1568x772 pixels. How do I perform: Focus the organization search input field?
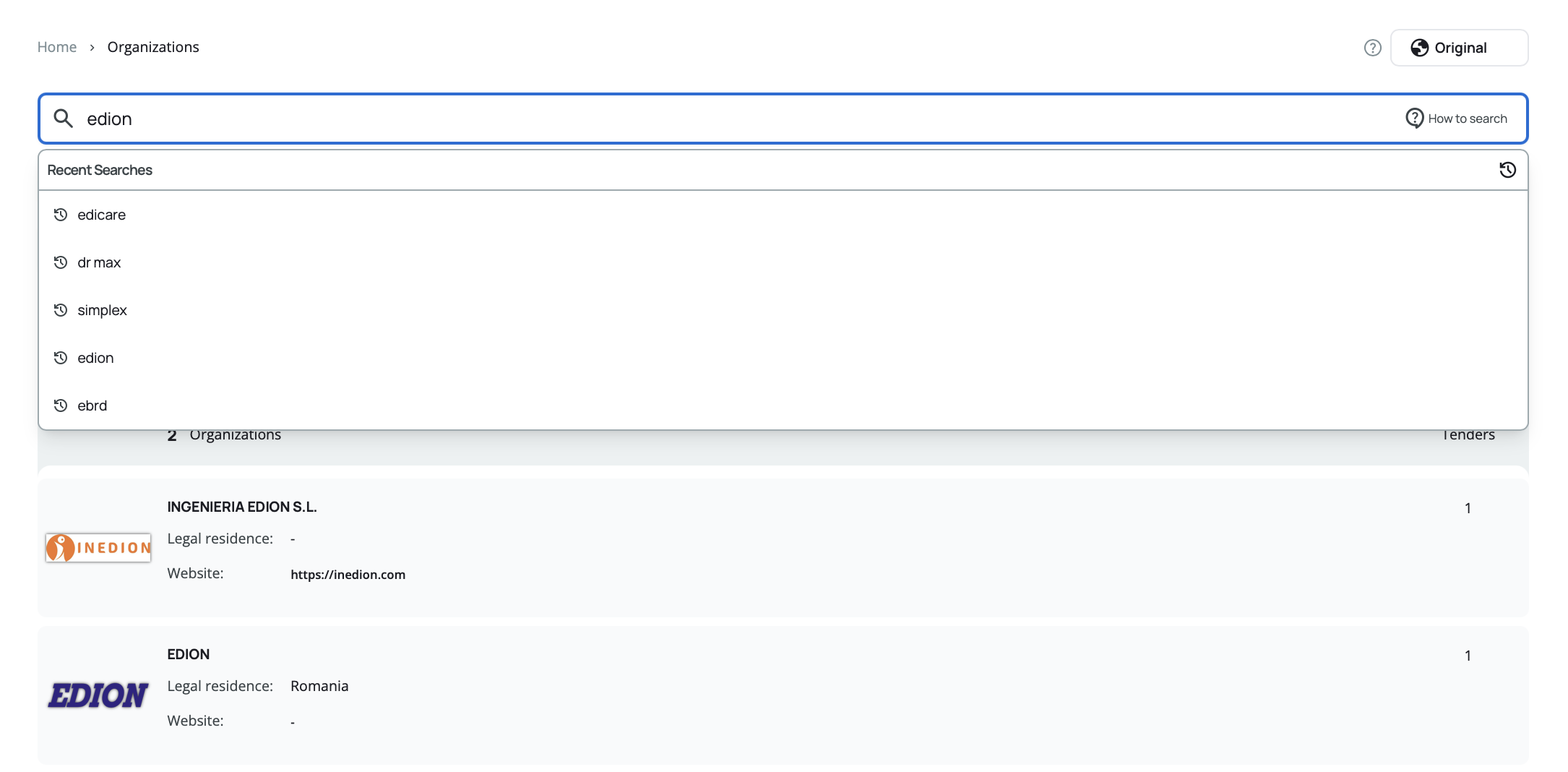point(723,119)
